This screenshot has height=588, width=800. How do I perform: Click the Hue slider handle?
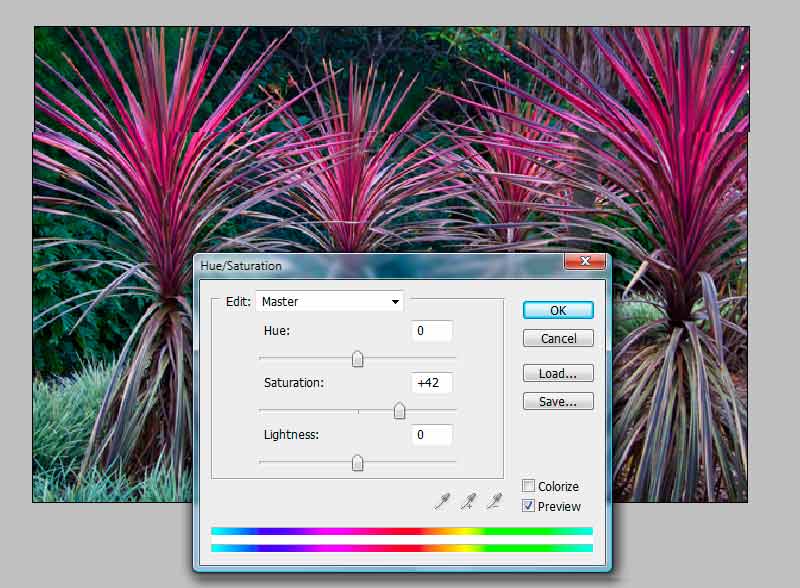tap(358, 359)
